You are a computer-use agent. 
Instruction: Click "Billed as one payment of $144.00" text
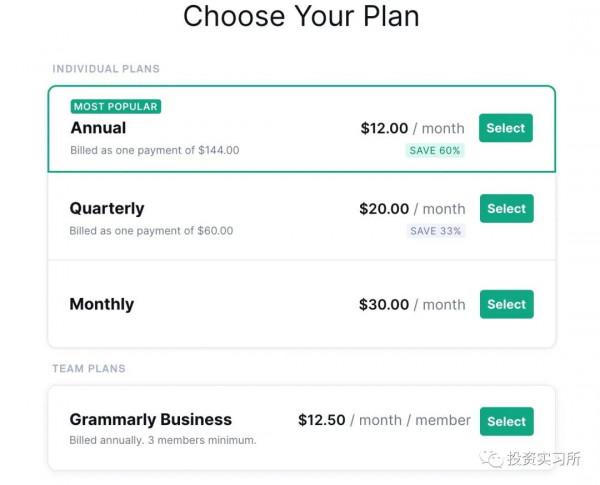pyautogui.click(x=154, y=150)
